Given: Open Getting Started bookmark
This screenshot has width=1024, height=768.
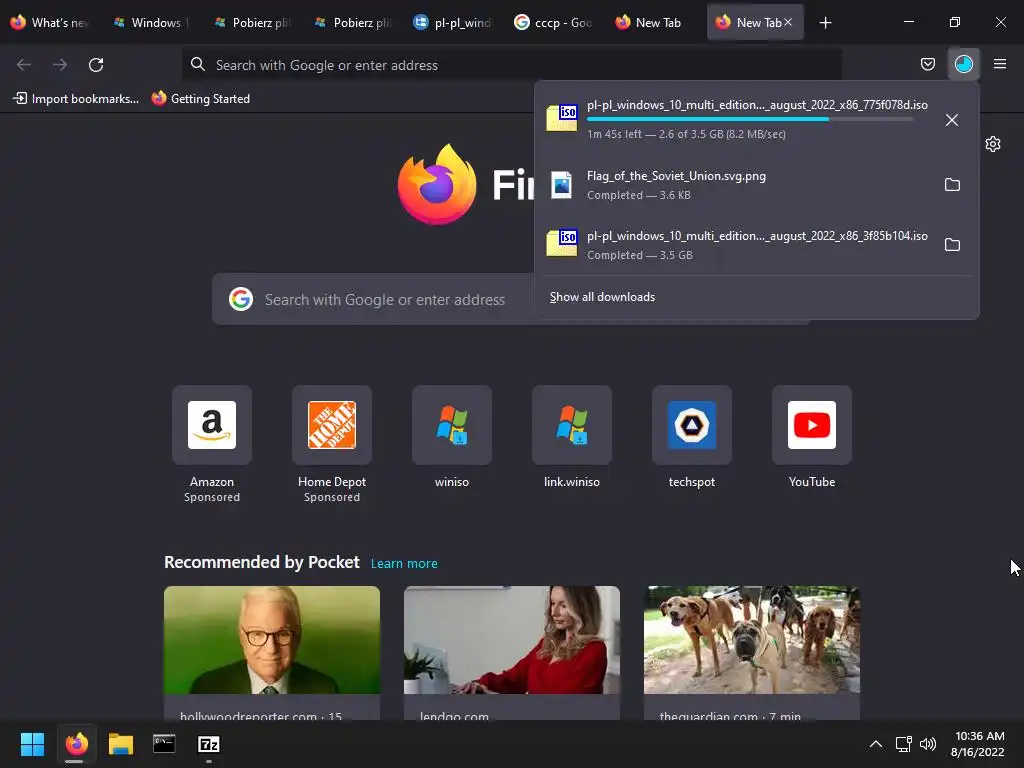Looking at the screenshot, I should point(201,99).
